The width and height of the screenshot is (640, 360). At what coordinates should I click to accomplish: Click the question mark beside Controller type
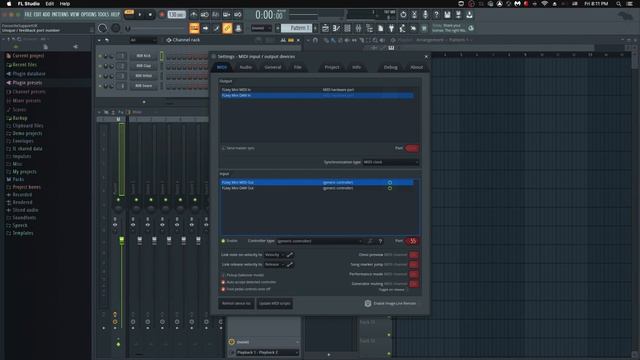coord(380,241)
